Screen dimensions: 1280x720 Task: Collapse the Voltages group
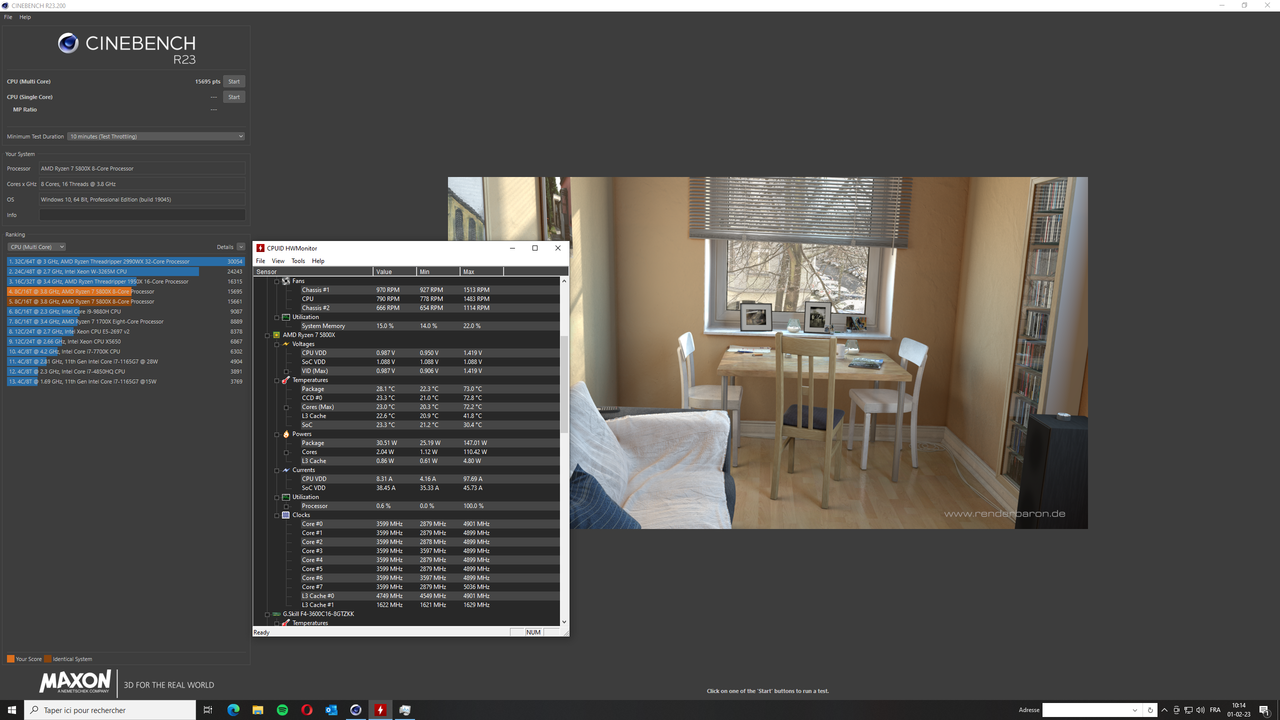point(277,344)
